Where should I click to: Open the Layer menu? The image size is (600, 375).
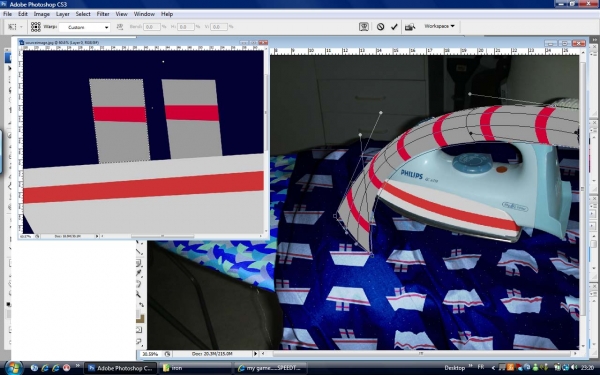coord(63,14)
